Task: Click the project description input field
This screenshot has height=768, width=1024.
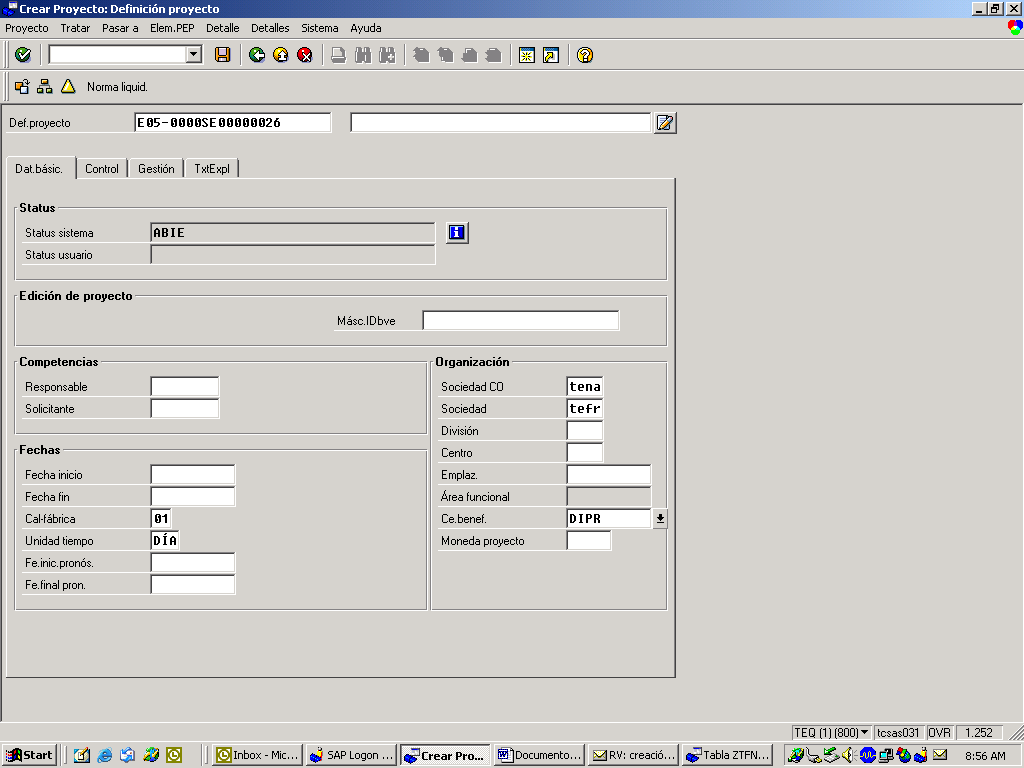Action: (501, 123)
